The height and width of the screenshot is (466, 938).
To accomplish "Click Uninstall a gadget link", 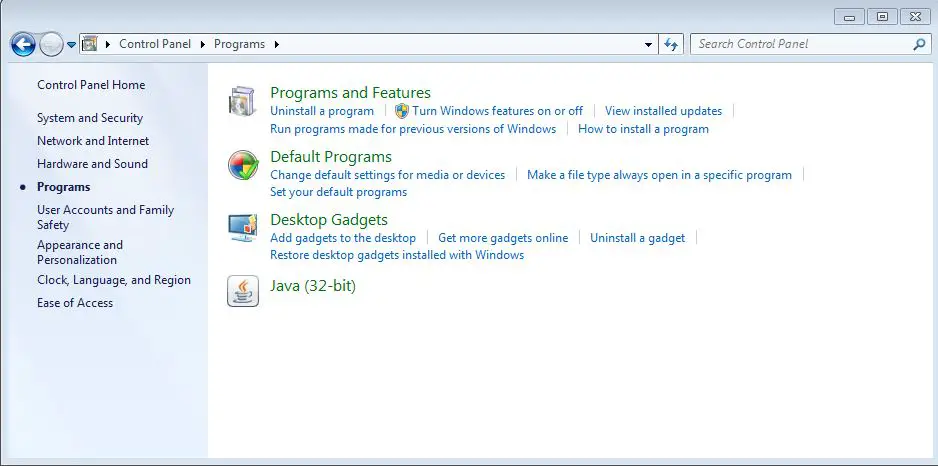I will tap(638, 237).
